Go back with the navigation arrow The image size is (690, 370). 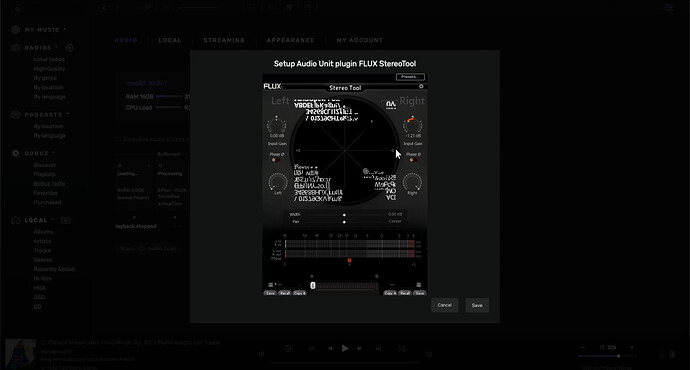104,8
